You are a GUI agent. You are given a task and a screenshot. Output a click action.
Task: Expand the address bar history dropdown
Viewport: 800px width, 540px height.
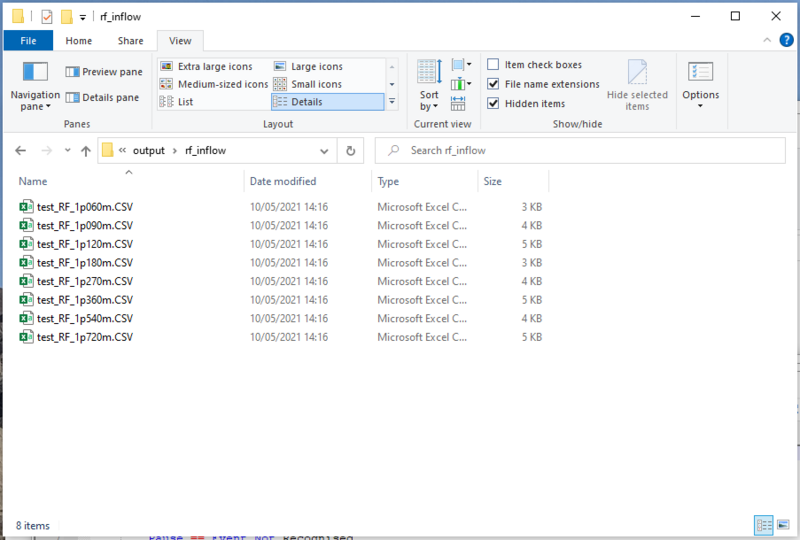tap(325, 151)
